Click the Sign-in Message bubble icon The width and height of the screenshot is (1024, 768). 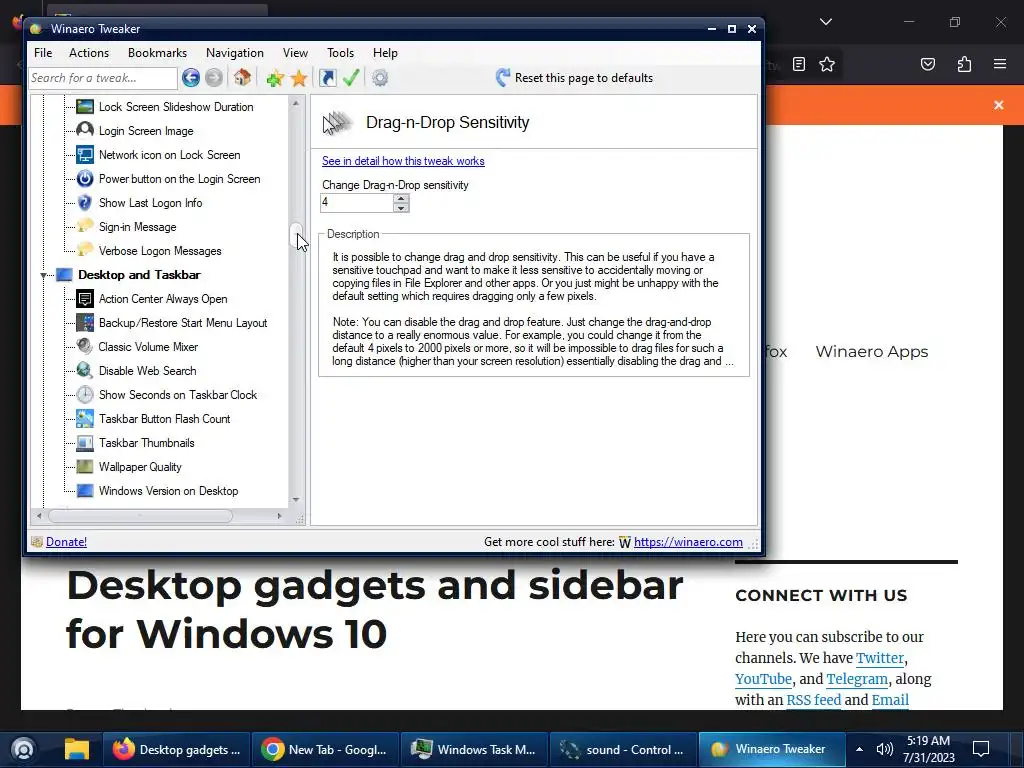point(85,227)
